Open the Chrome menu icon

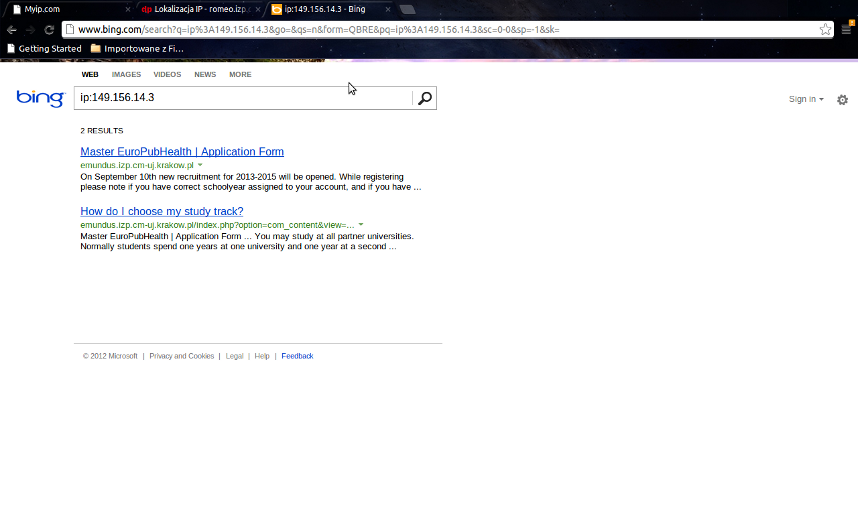[847, 30]
